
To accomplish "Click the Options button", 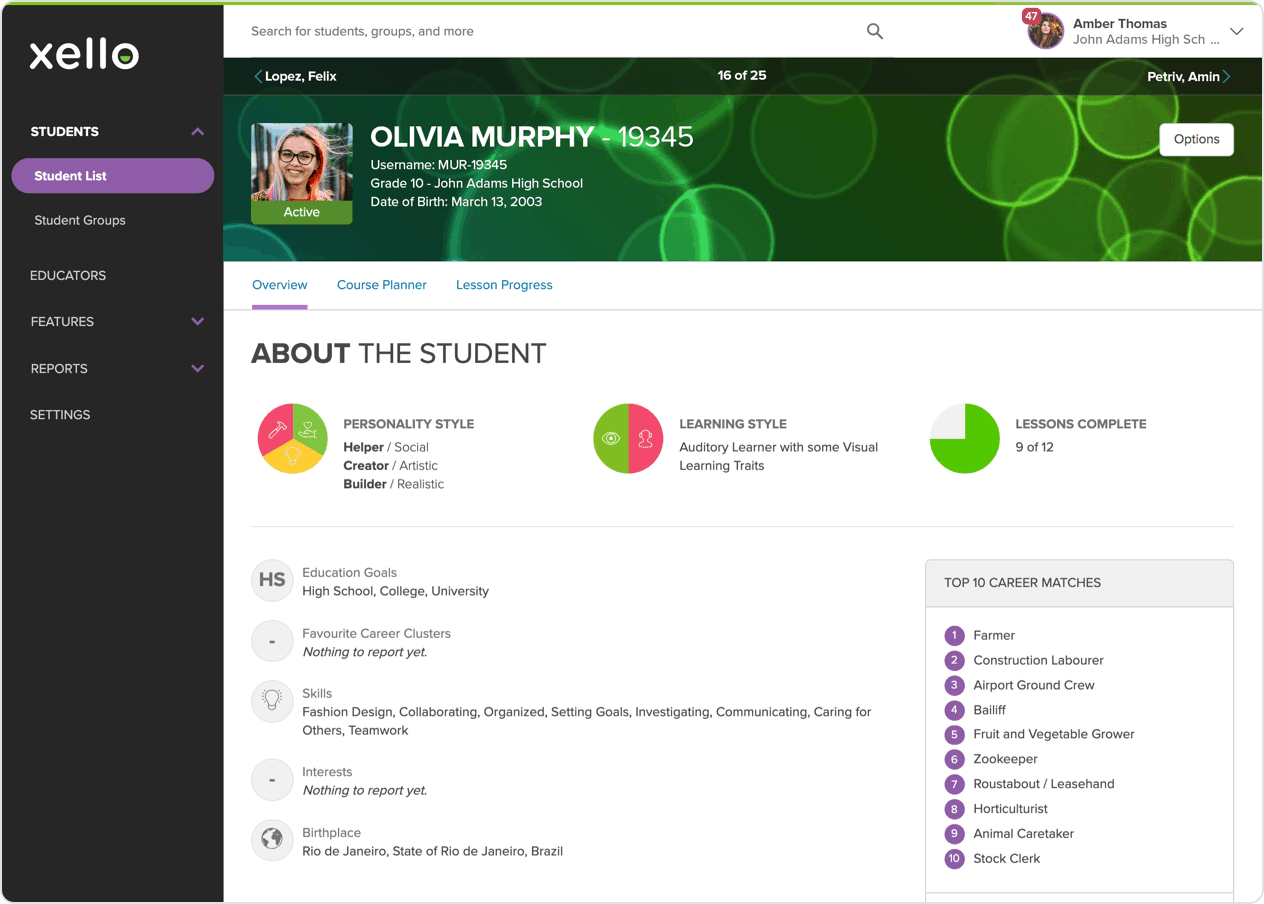I will pyautogui.click(x=1196, y=139).
